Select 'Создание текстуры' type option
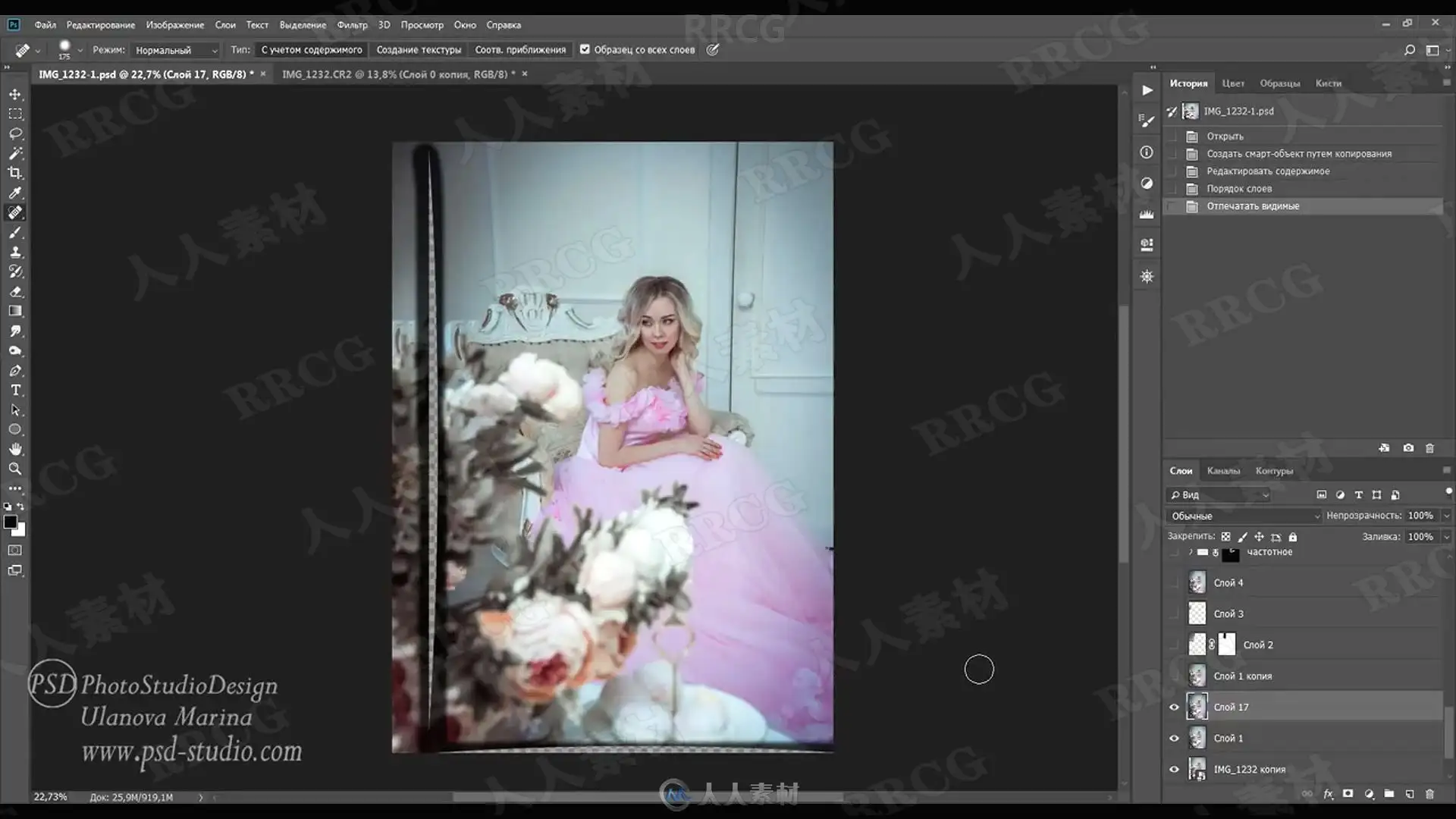Screen dimensions: 1456x819 419,50
